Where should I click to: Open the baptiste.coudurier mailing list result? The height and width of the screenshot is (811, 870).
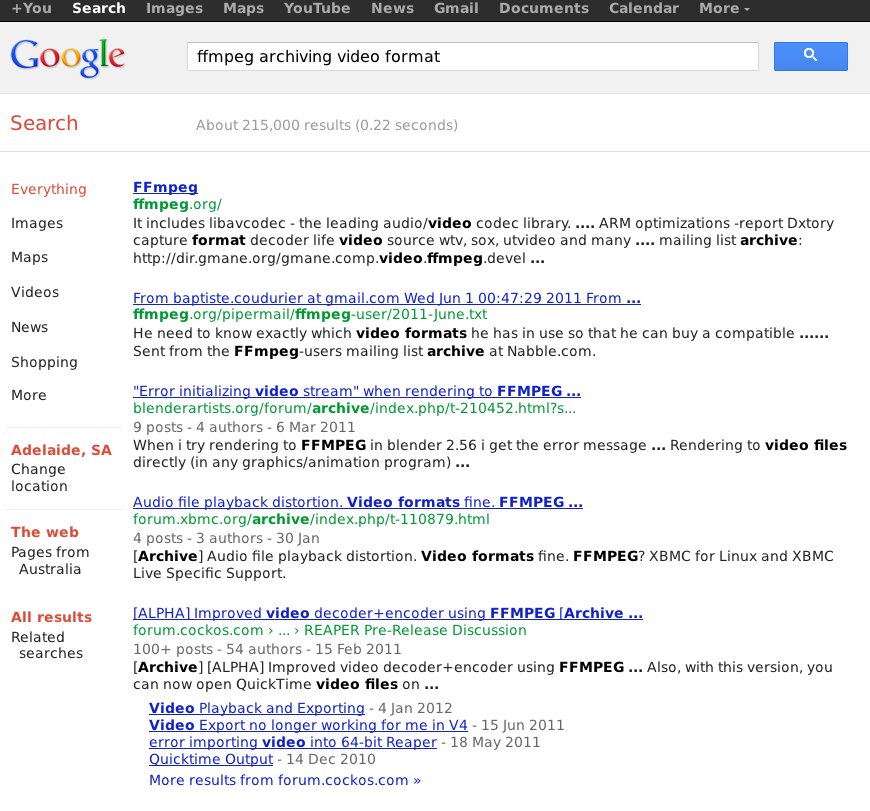(x=387, y=298)
